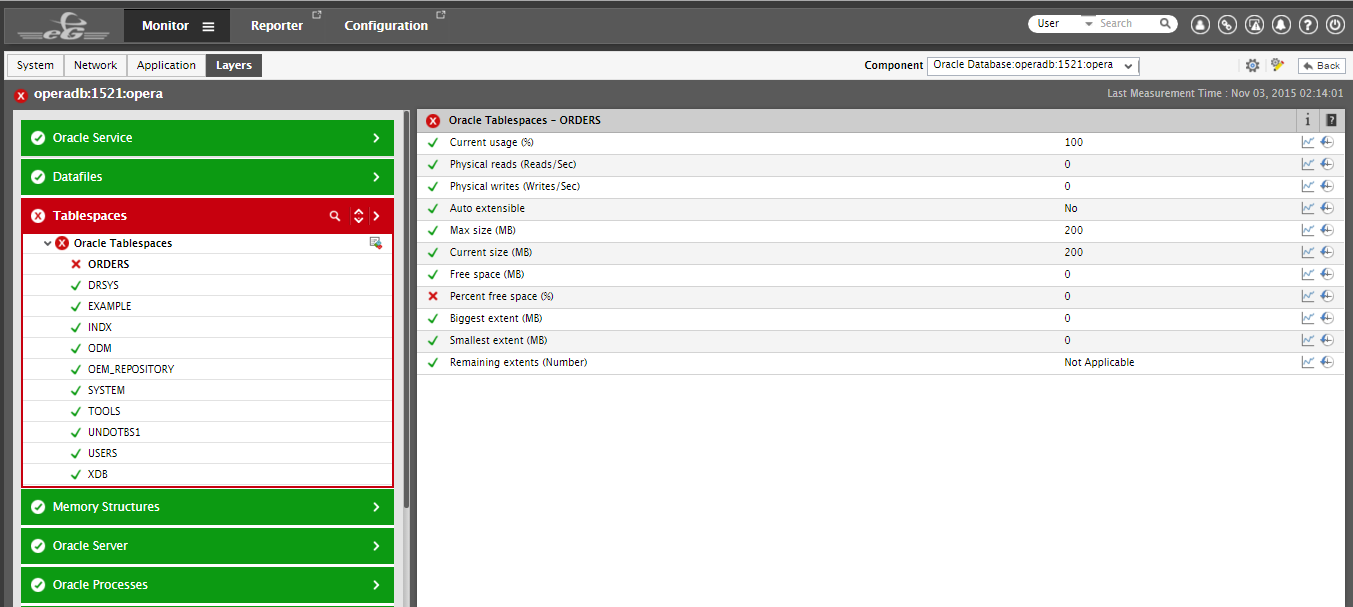Open the help book icon for ORDERS panel

coord(1331,120)
